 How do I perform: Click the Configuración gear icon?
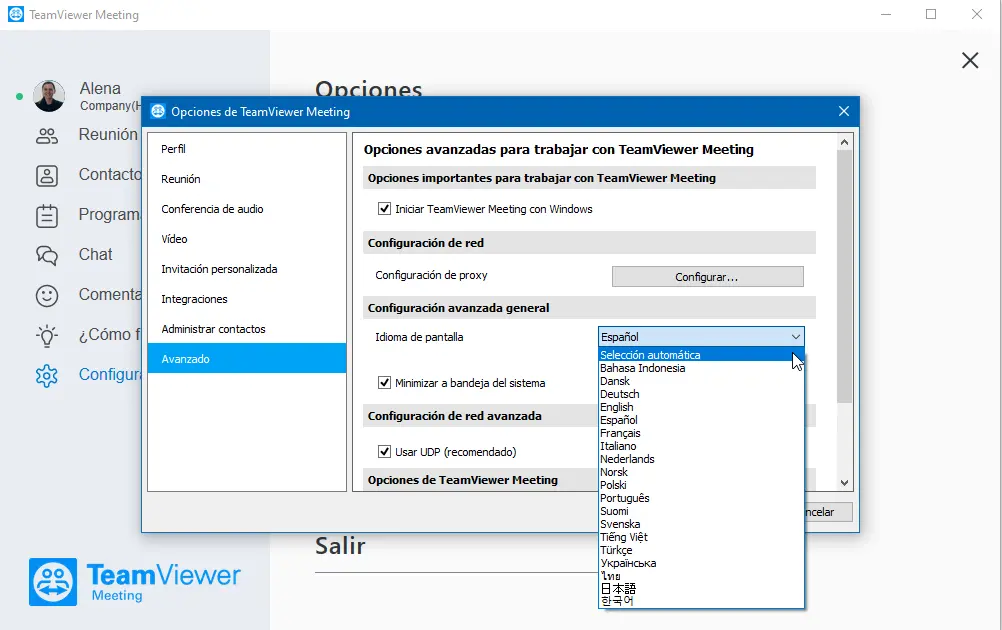click(x=47, y=376)
